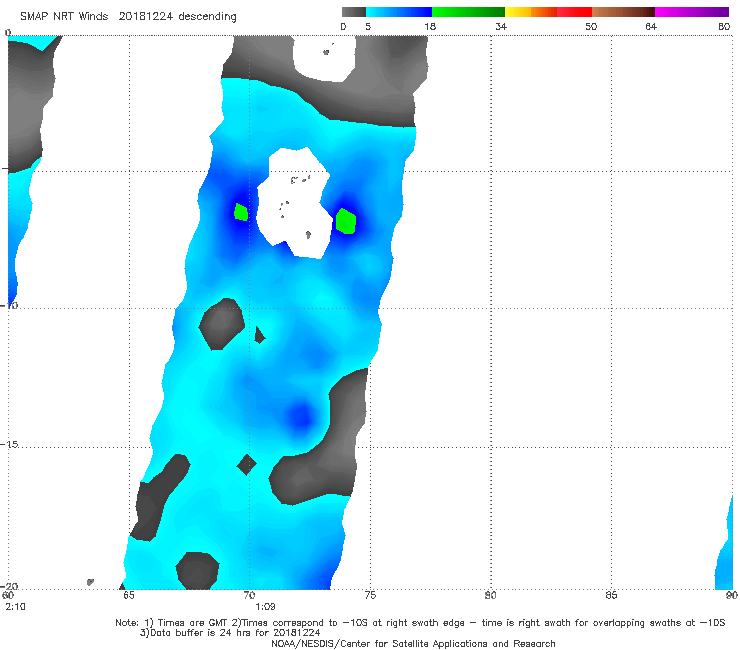The width and height of the screenshot is (740, 650).
Task: Click the note '3)Data buffer is 24 hrs for 20181224'
Action: pyautogui.click(x=230, y=633)
